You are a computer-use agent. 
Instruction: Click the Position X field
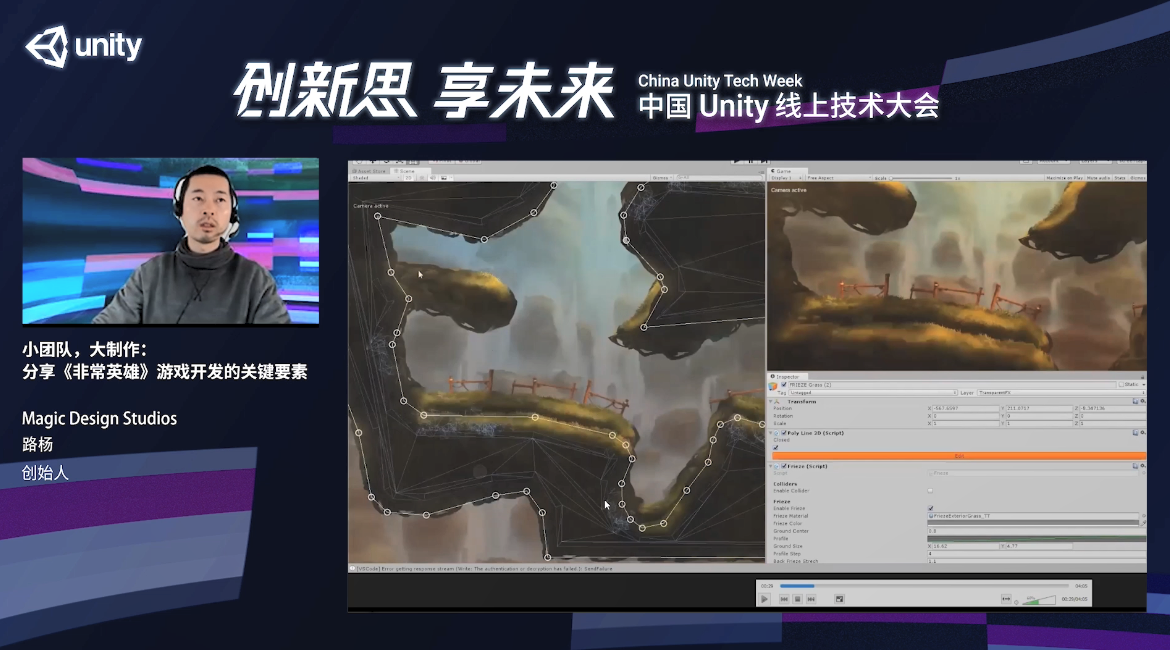966,408
